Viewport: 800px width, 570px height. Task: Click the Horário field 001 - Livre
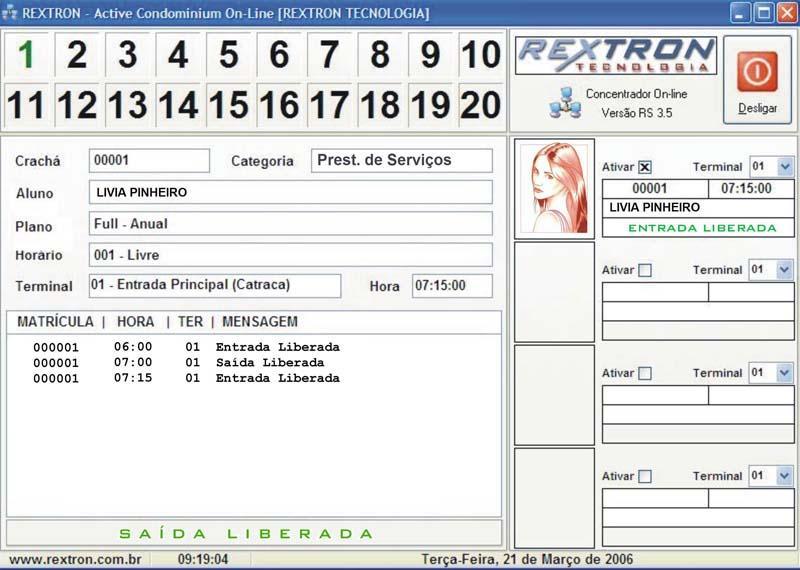(x=290, y=255)
